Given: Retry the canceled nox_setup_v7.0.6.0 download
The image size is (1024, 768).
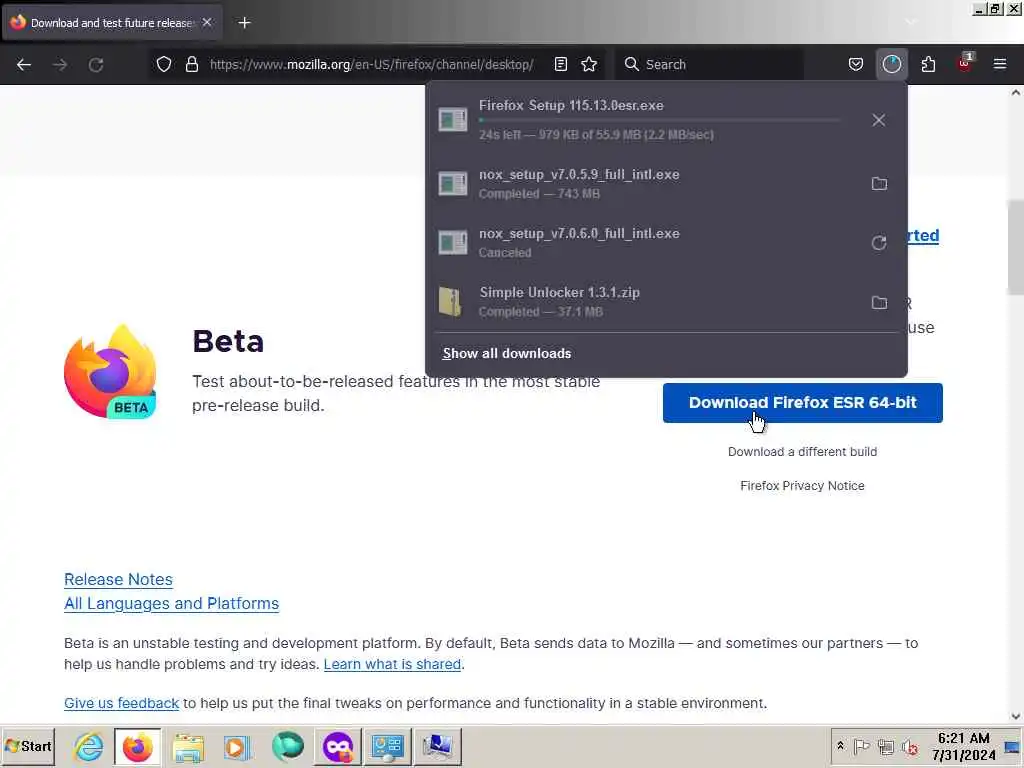Looking at the screenshot, I should pyautogui.click(x=879, y=243).
